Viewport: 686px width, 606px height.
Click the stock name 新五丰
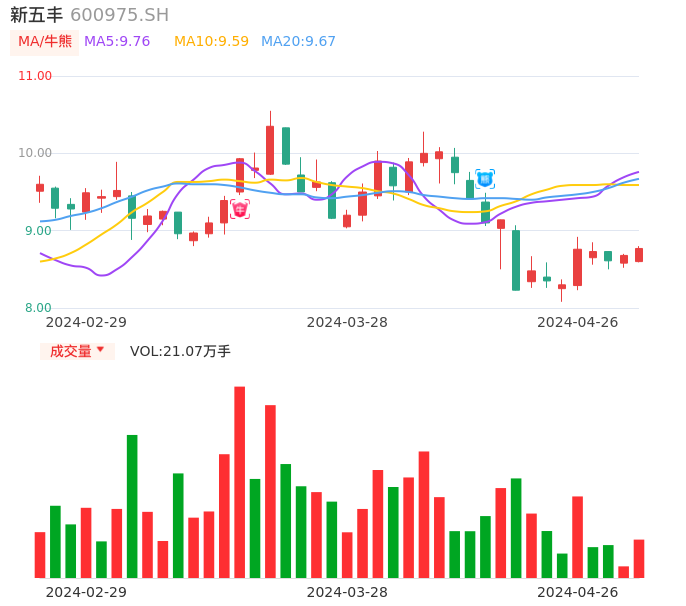click(x=36, y=15)
